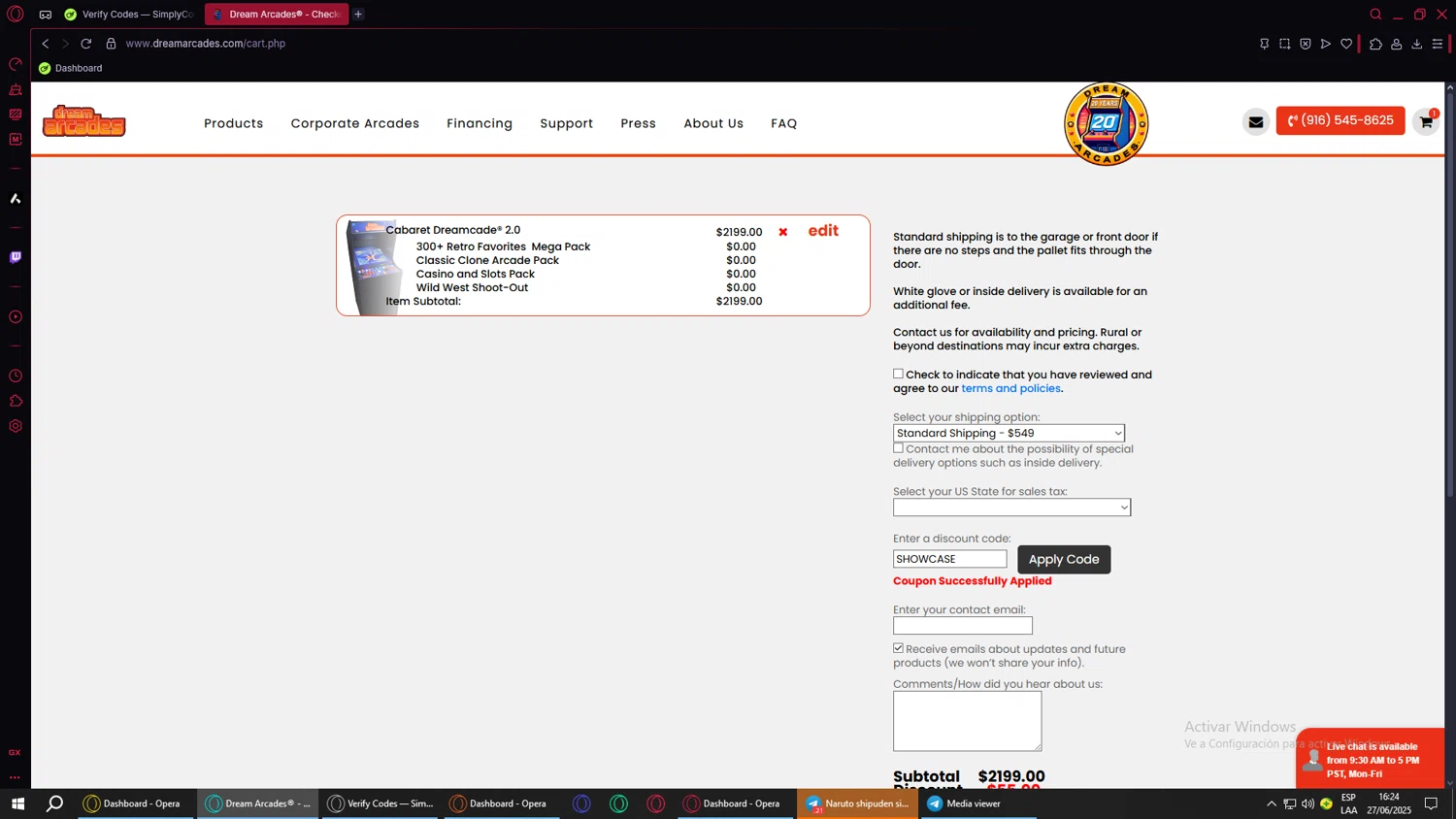Image resolution: width=1456 pixels, height=819 pixels.
Task: Open extensions puzzle icon in toolbar
Action: (1375, 44)
